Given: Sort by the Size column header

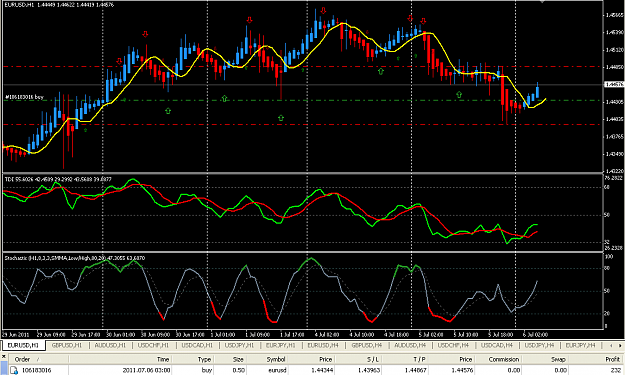Looking at the screenshot, I should pos(238,359).
